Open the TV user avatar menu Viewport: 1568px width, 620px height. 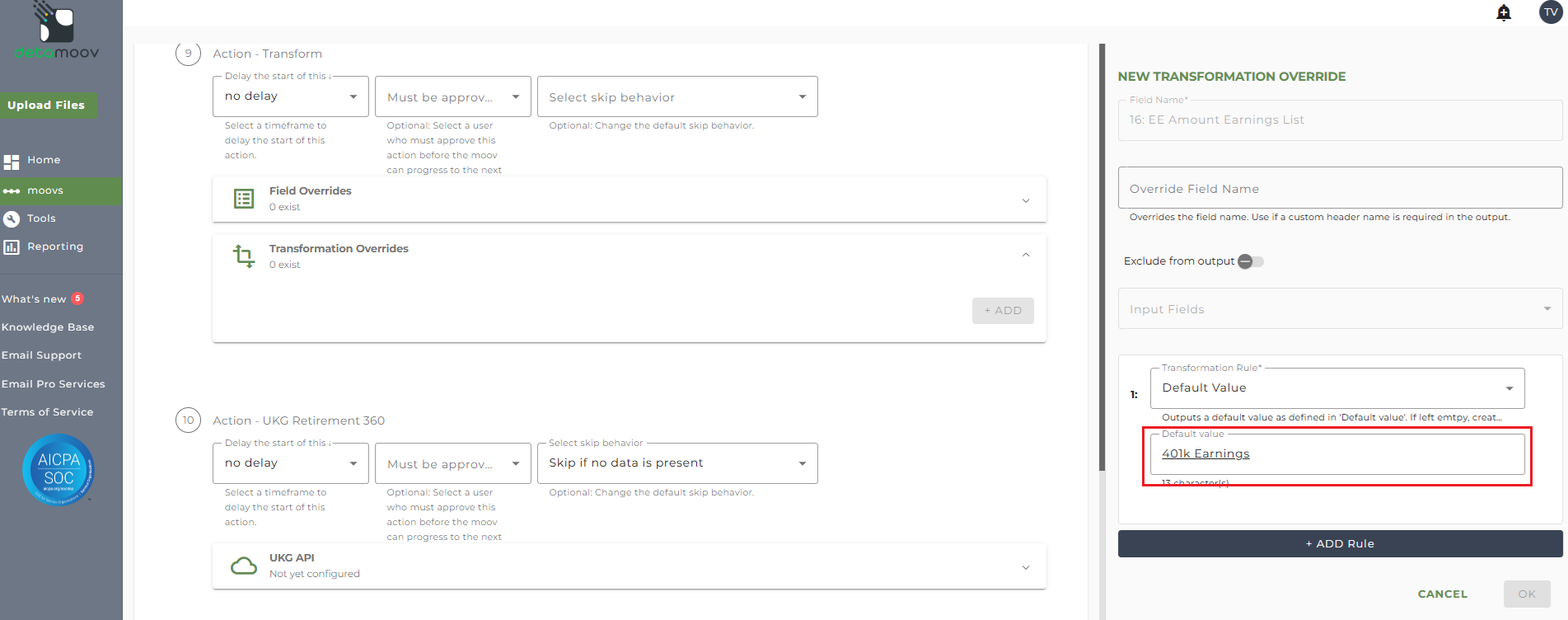click(1551, 12)
